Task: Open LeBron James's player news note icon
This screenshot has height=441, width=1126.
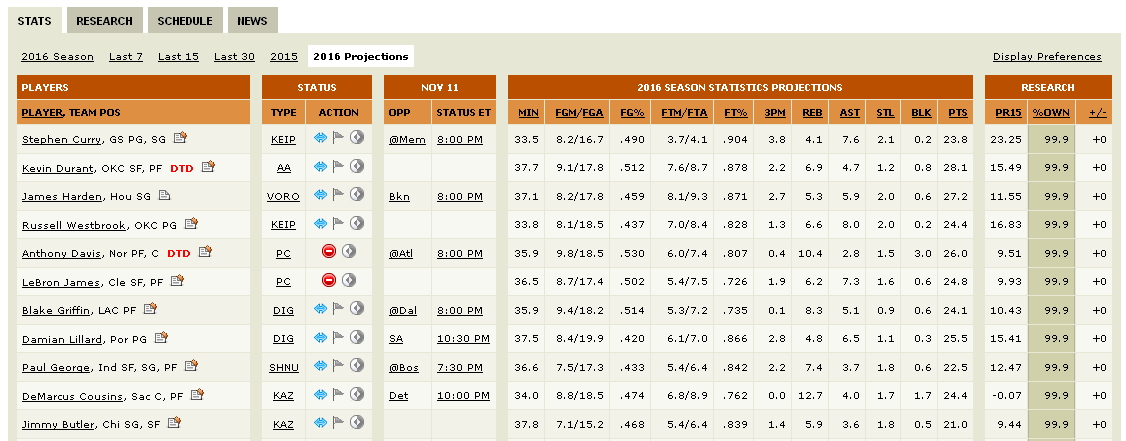Action: [x=177, y=280]
